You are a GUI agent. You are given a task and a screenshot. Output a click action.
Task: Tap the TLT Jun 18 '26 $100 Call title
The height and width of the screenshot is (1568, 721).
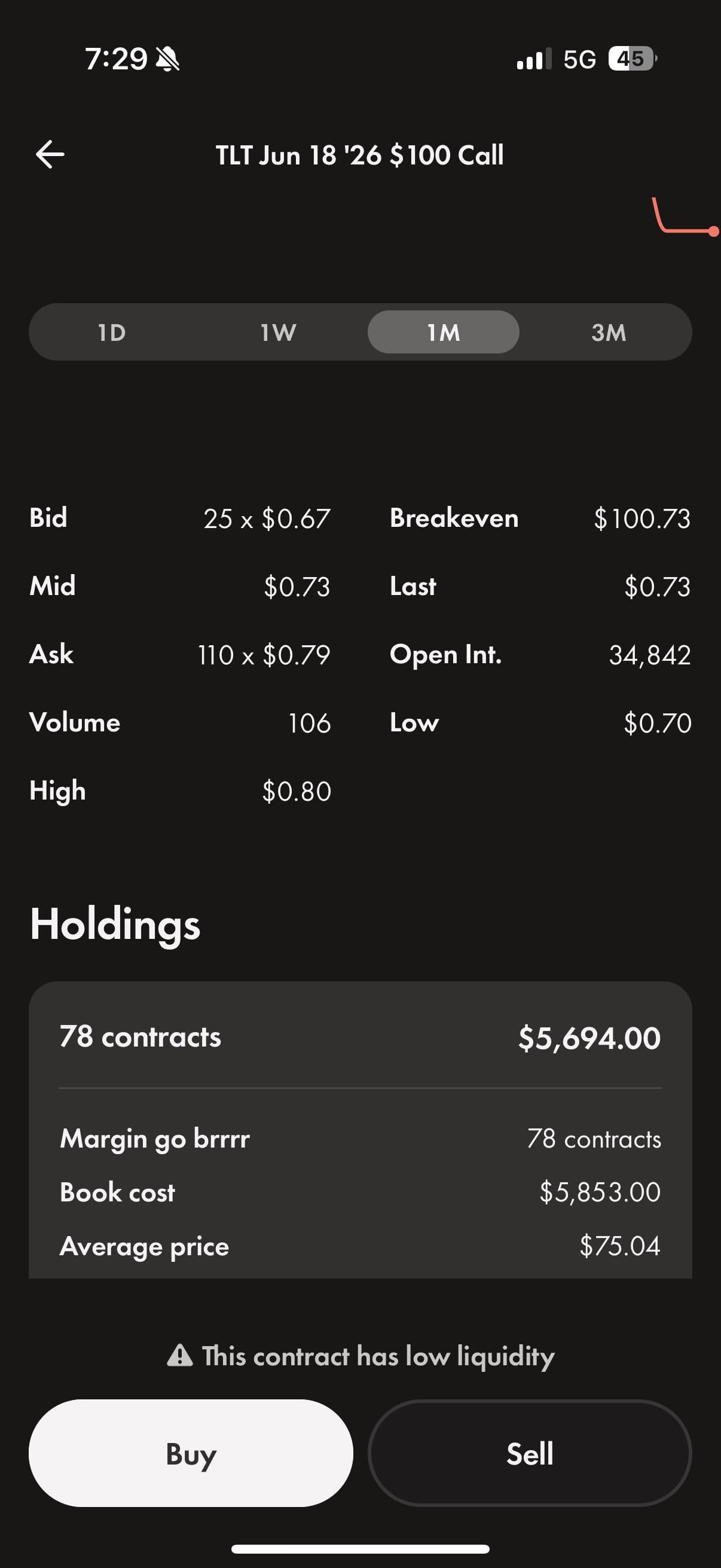click(359, 155)
